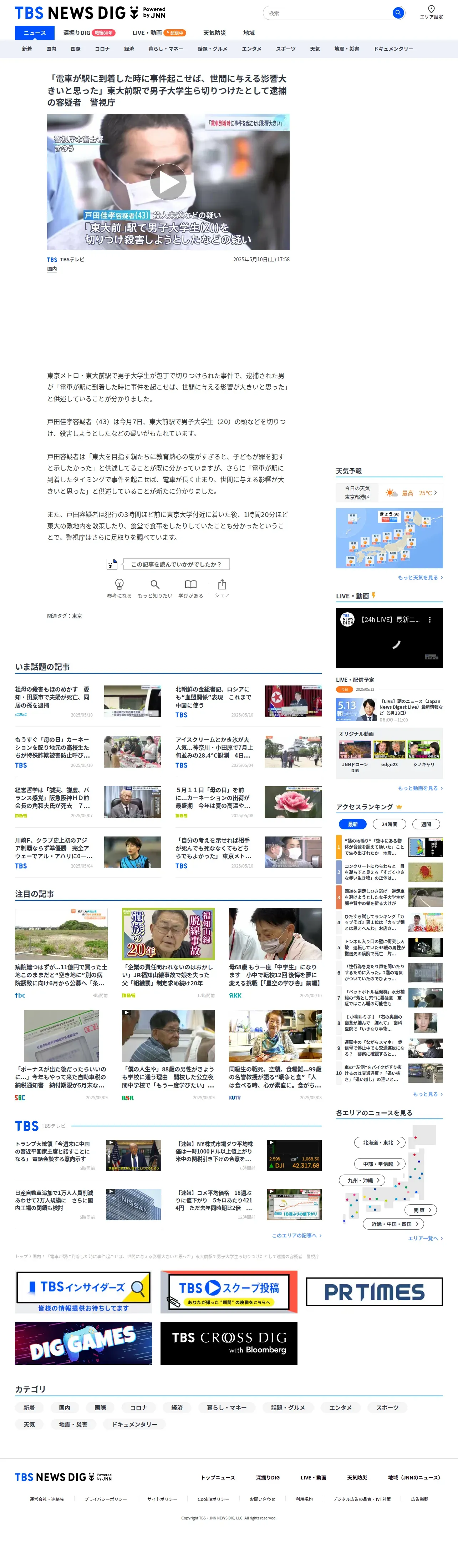Image resolution: width=458 pixels, height=1568 pixels.
Task: Click the survey document icon beside この記事を読んで
Action: pyautogui.click(x=111, y=564)
